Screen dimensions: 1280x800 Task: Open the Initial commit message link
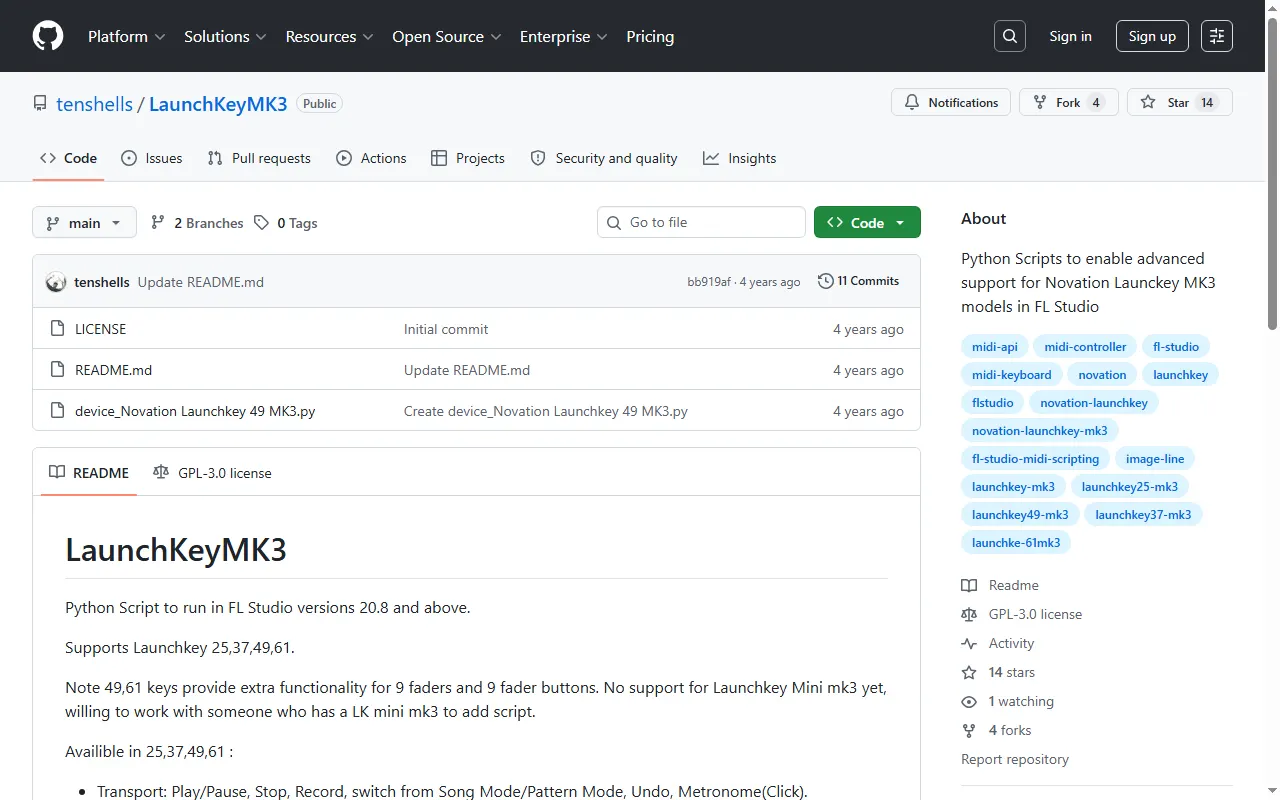click(x=446, y=329)
